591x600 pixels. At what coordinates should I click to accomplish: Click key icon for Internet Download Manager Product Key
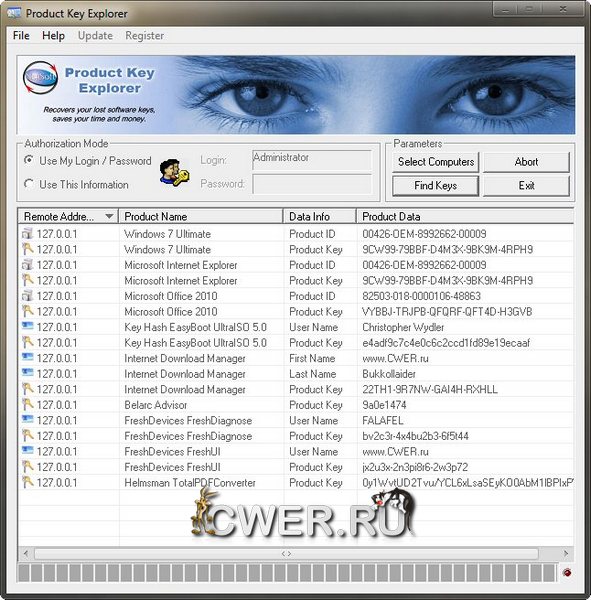click(28, 389)
